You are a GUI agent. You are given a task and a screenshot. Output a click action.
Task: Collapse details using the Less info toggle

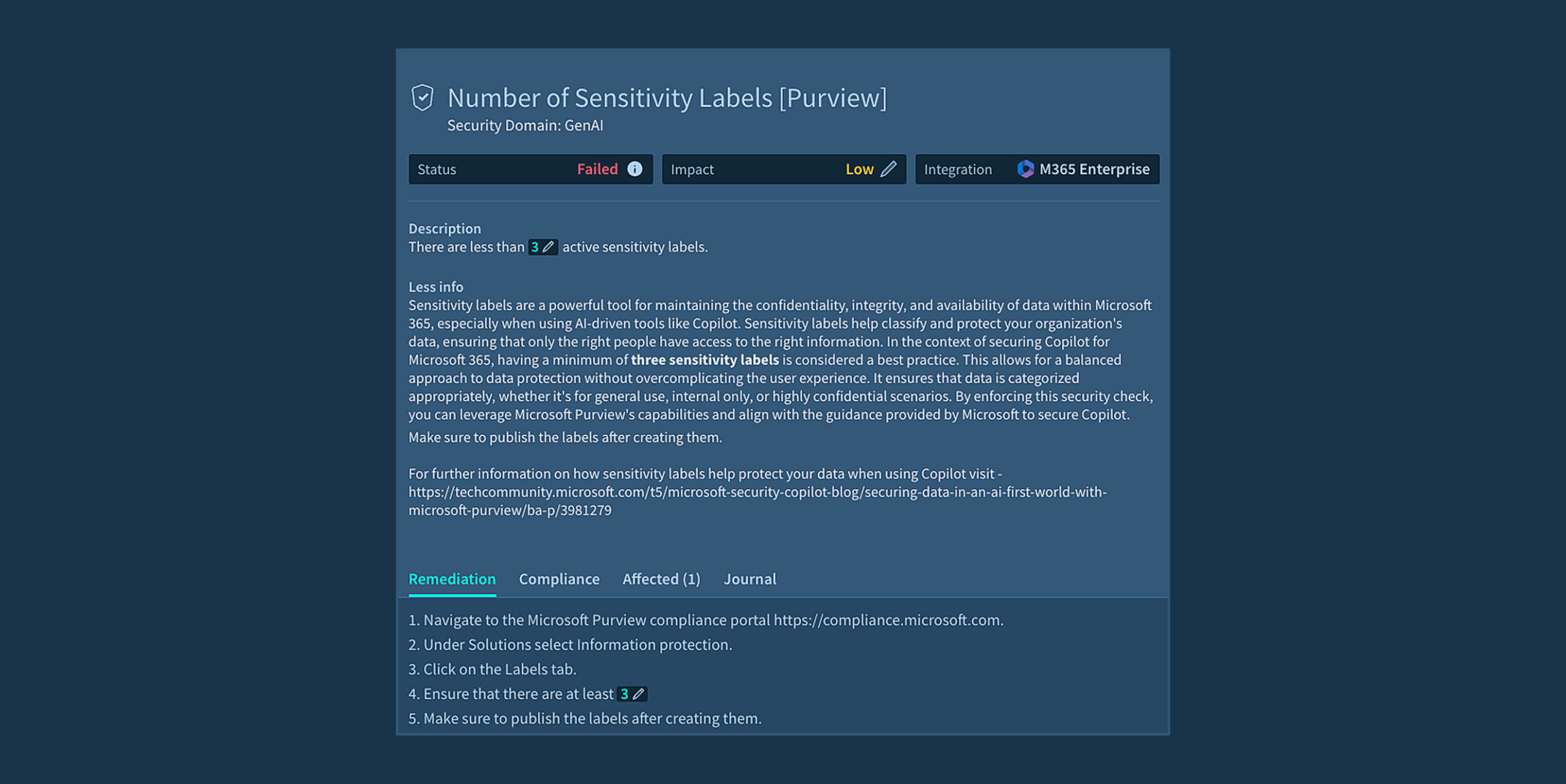(x=436, y=287)
